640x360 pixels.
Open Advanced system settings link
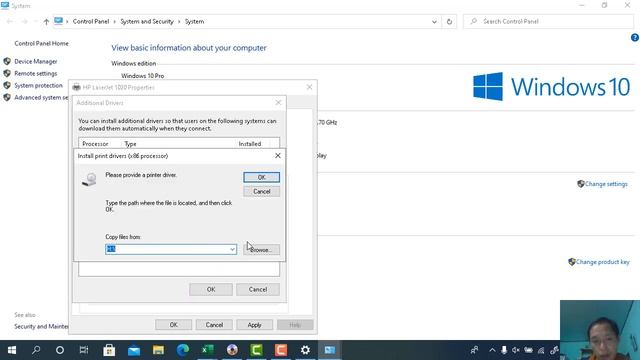tap(41, 98)
